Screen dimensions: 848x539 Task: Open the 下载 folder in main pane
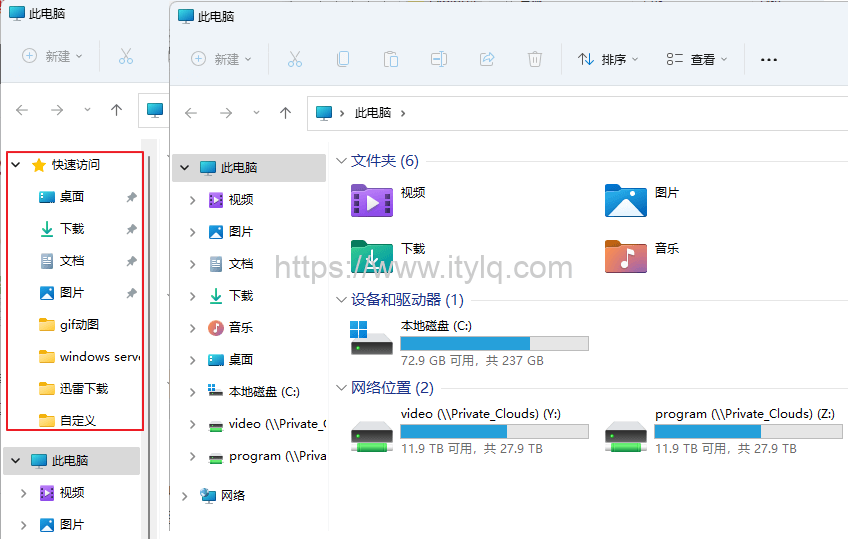(372, 256)
